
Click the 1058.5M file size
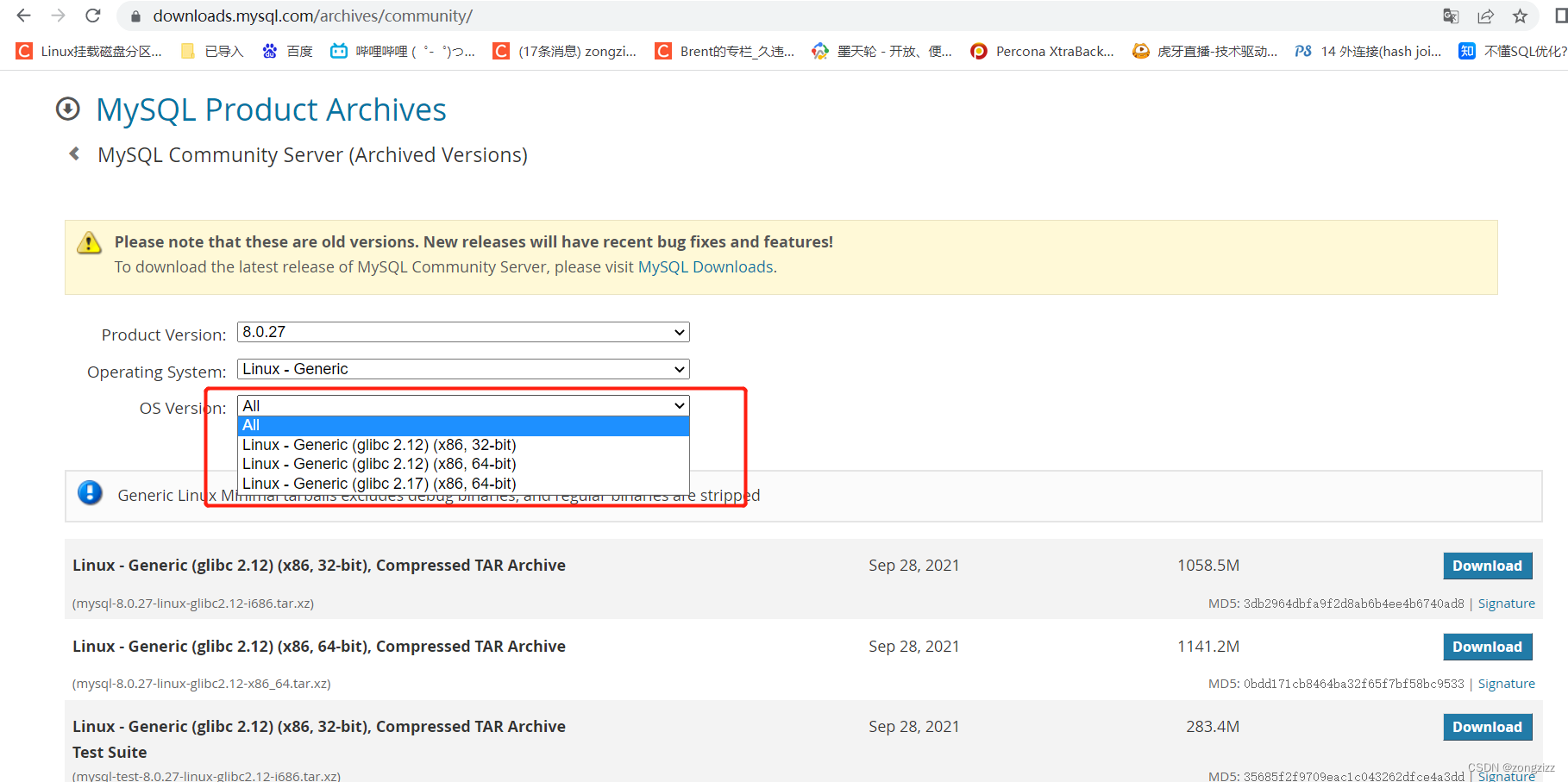pos(1208,566)
